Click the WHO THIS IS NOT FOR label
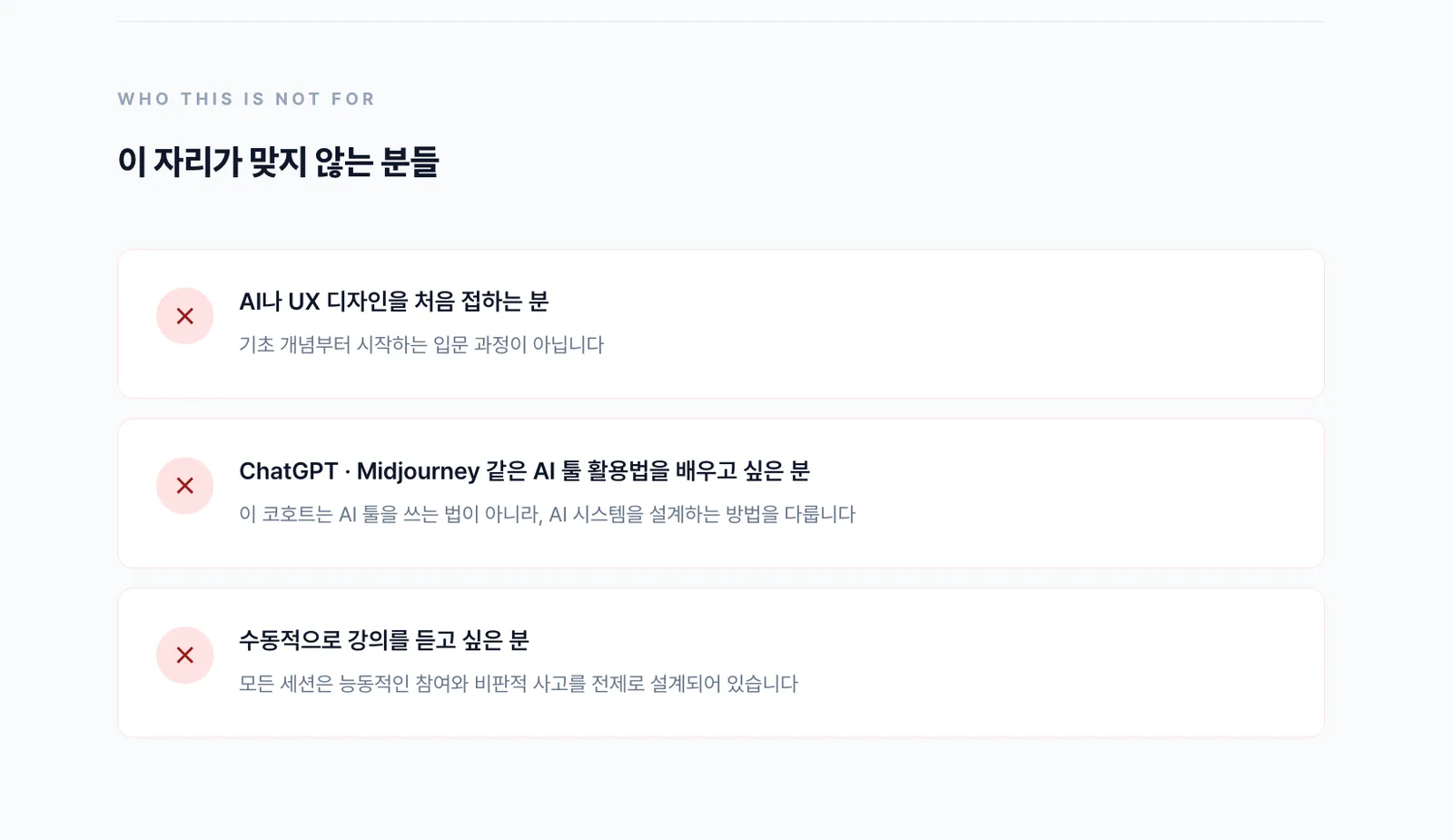1453x840 pixels. [246, 99]
